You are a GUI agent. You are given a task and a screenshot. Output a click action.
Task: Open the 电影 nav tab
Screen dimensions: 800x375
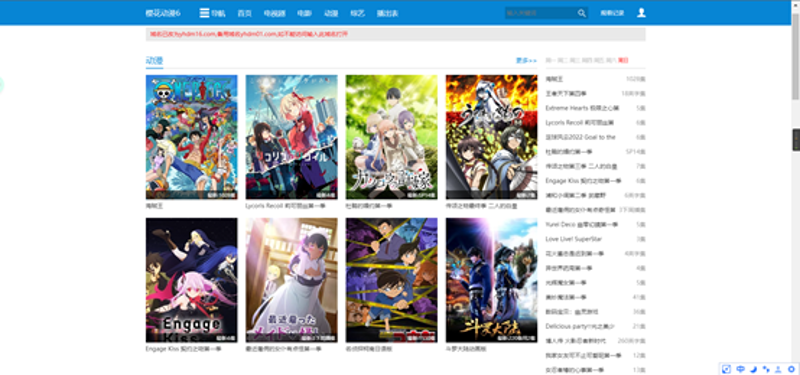[304, 13]
